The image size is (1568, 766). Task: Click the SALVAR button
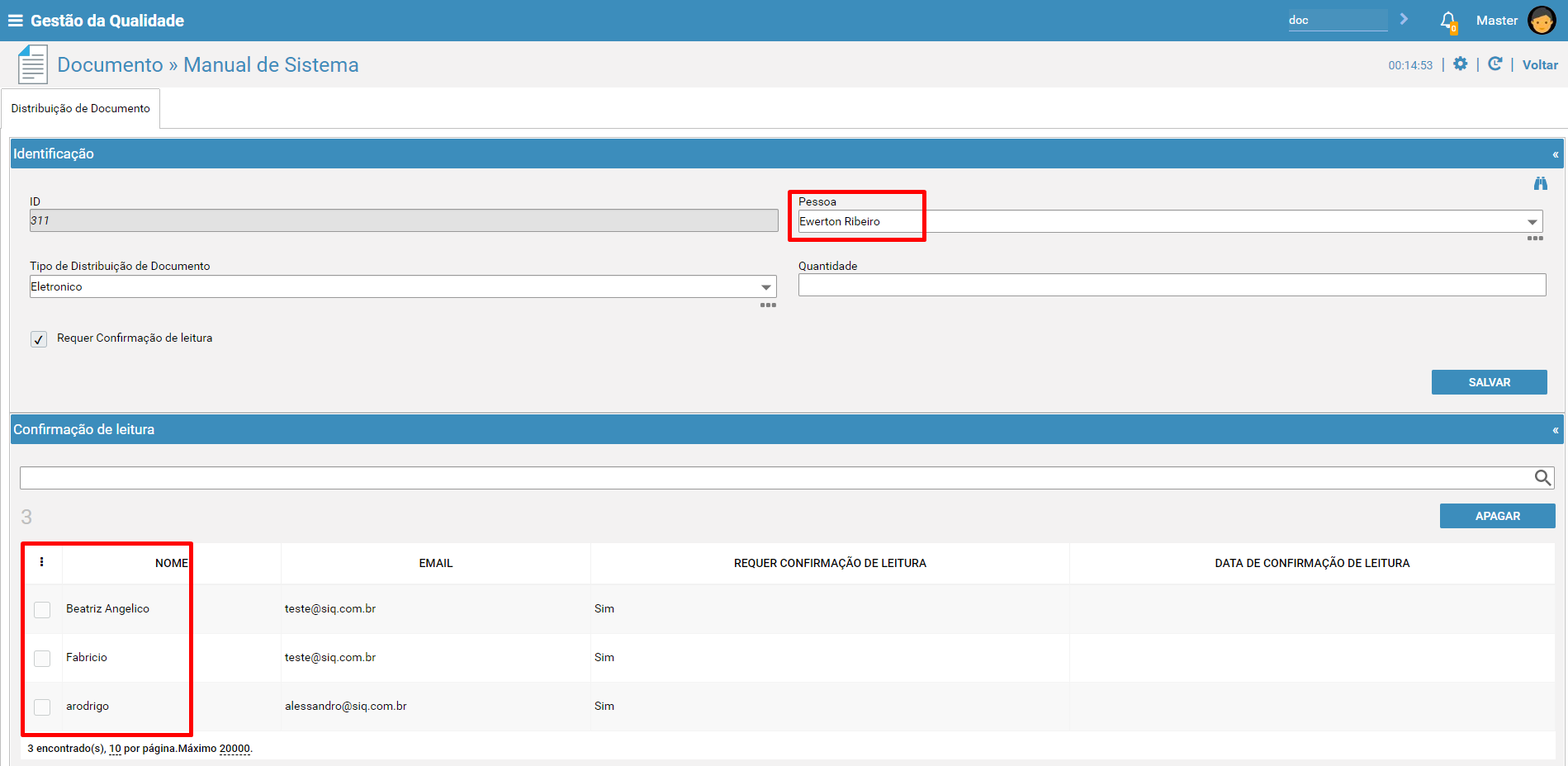click(x=1489, y=382)
